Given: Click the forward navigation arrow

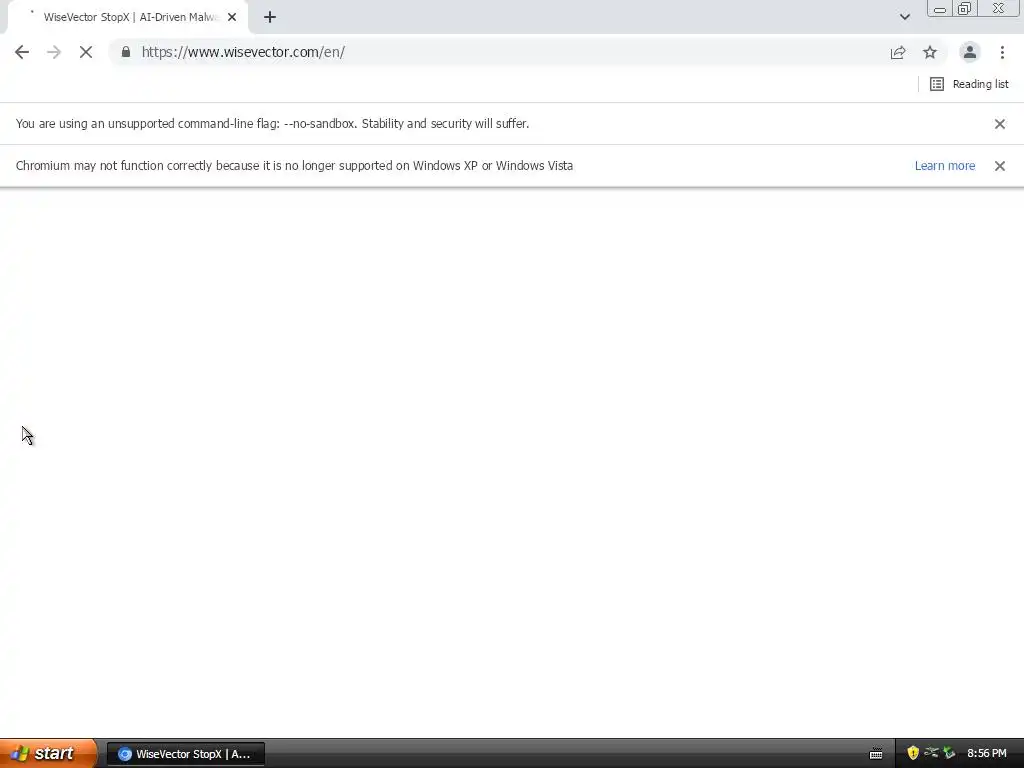Looking at the screenshot, I should point(54,52).
